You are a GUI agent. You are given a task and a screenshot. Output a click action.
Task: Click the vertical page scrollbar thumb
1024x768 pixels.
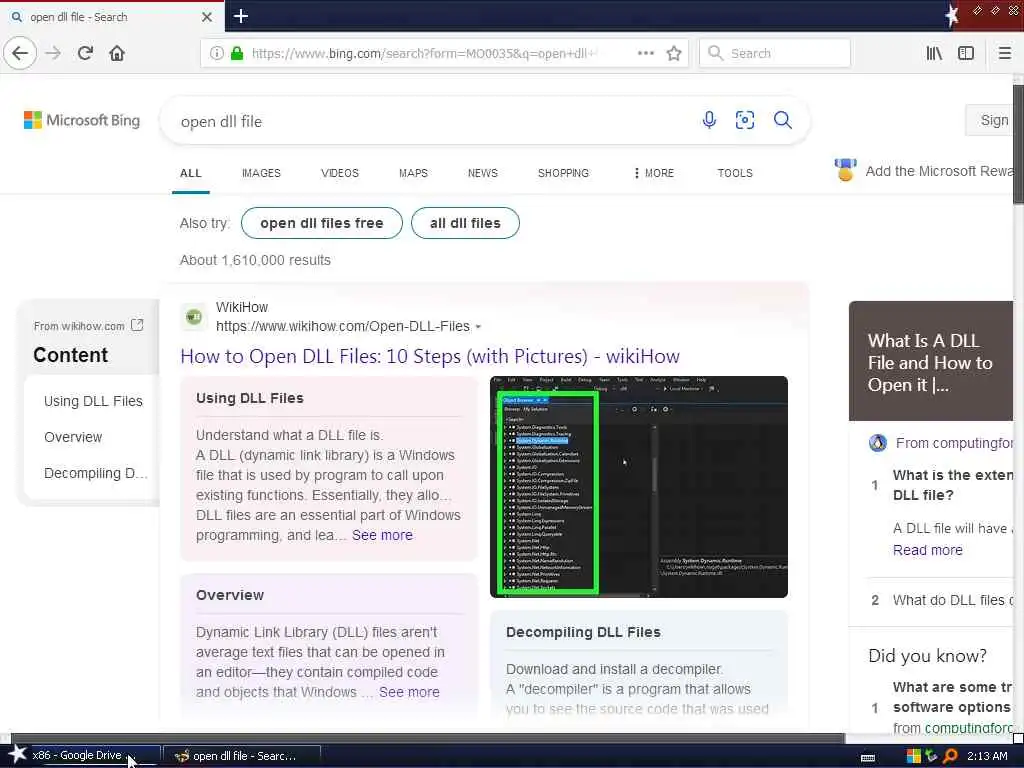pyautogui.click(x=1018, y=144)
